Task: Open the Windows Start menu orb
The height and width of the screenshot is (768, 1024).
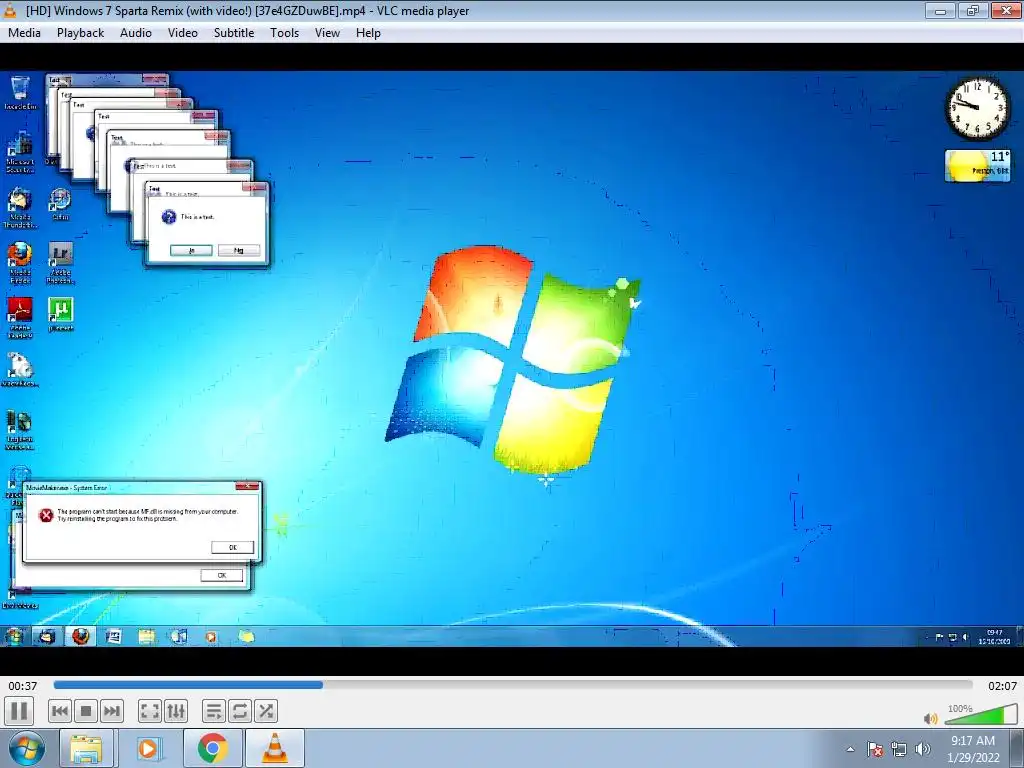Action: pos(26,748)
